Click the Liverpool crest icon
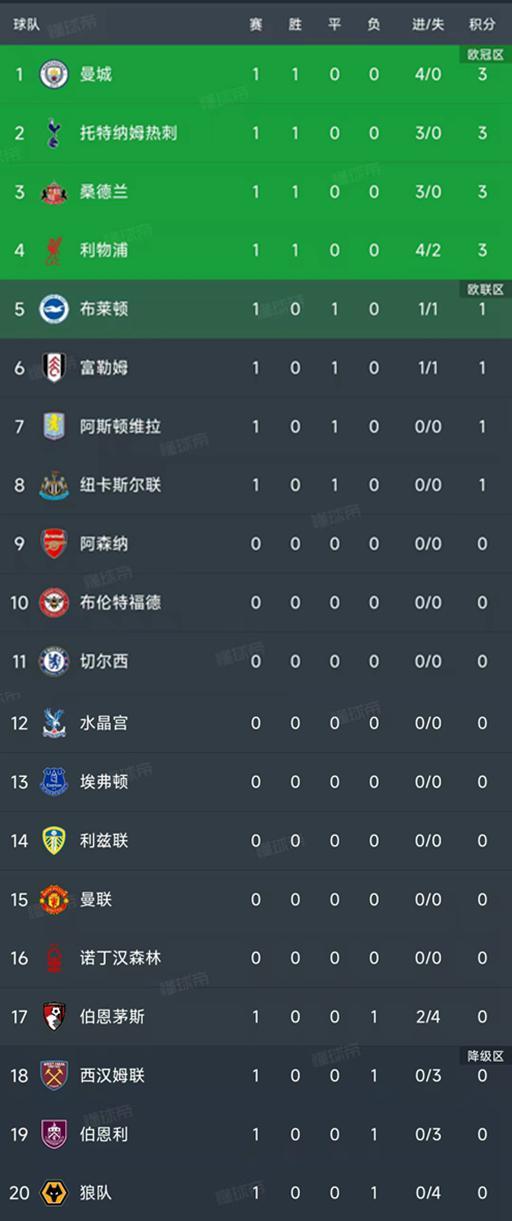 pos(53,250)
